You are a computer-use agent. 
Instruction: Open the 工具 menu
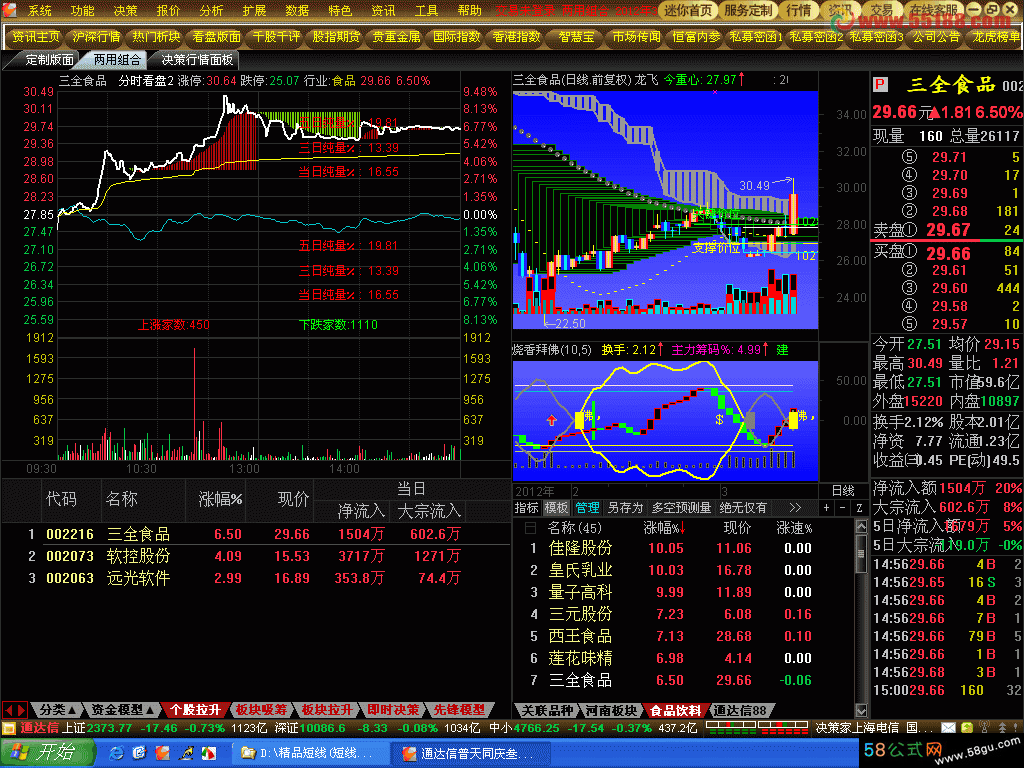426,10
